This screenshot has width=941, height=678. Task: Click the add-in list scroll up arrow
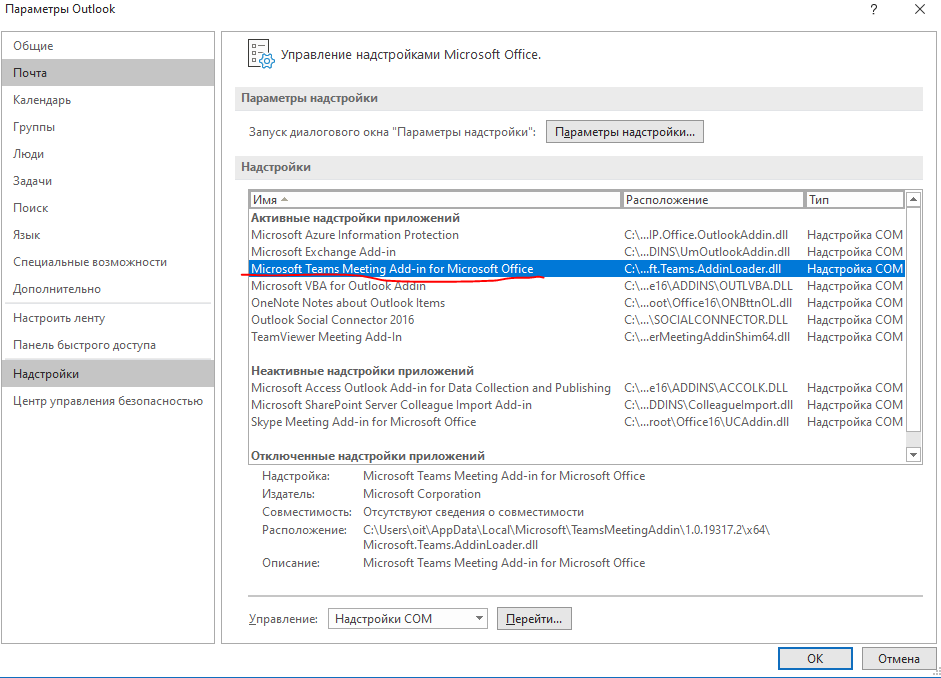pyautogui.click(x=913, y=199)
